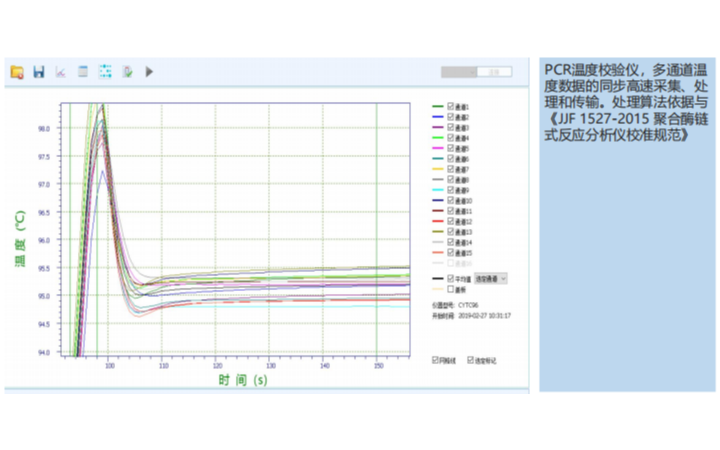Click the timestamp 2019-02-27 10:31:17
This screenshot has width=720, height=450.
click(x=484, y=315)
